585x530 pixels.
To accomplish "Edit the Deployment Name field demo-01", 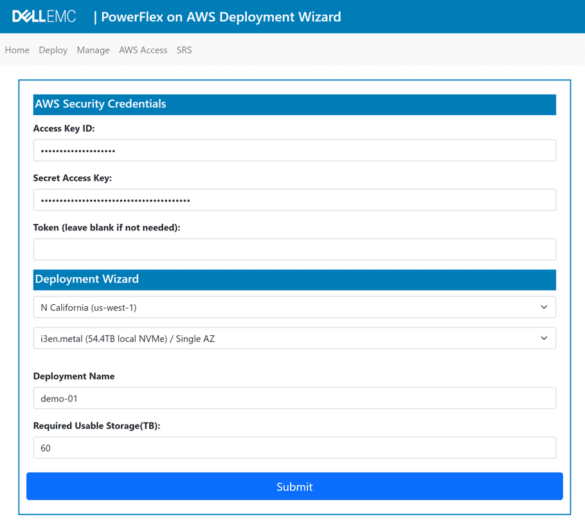I will pyautogui.click(x=294, y=398).
